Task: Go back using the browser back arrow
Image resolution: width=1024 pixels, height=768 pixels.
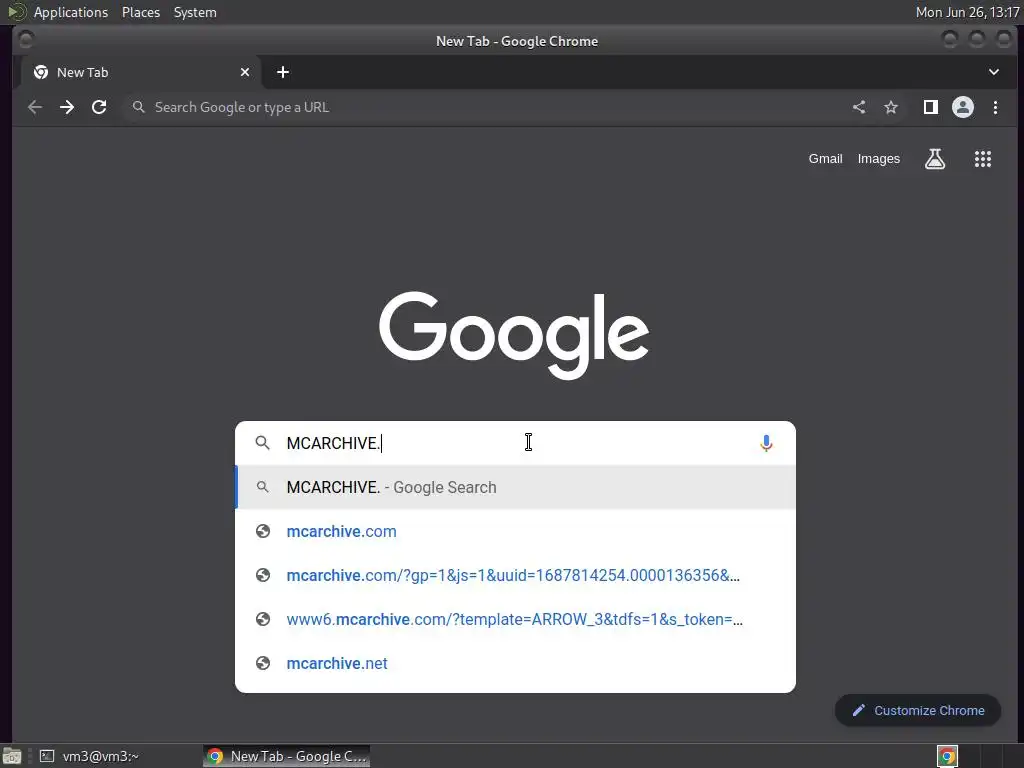Action: pyautogui.click(x=35, y=107)
